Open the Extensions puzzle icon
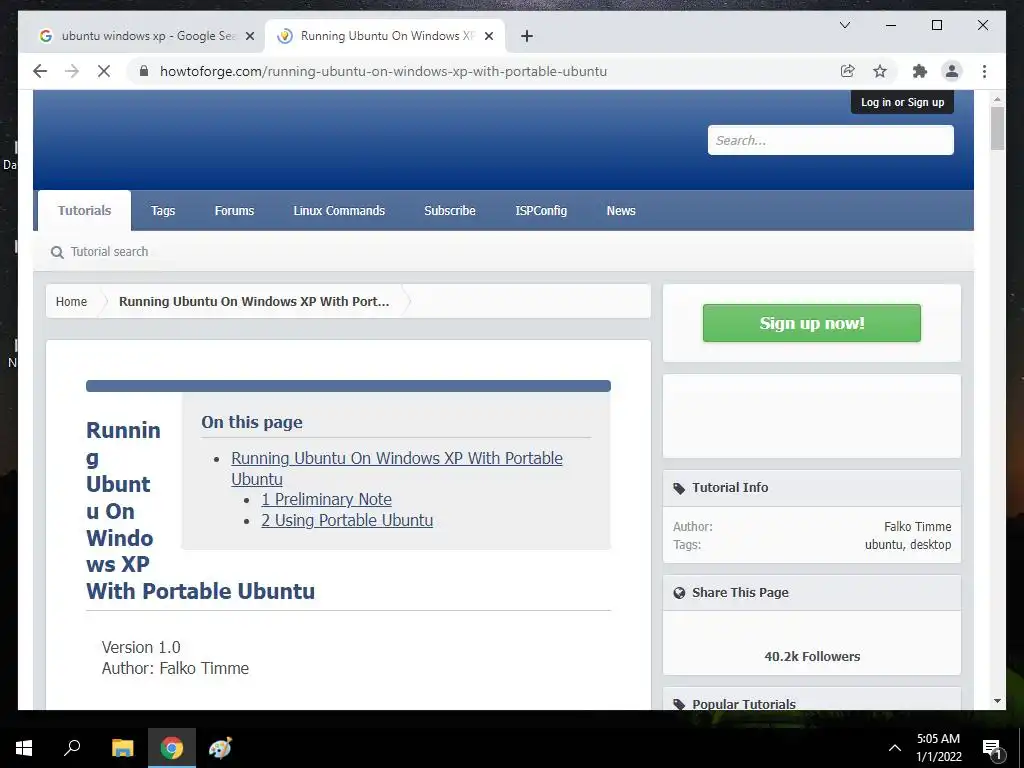The height and width of the screenshot is (768, 1024). point(920,71)
